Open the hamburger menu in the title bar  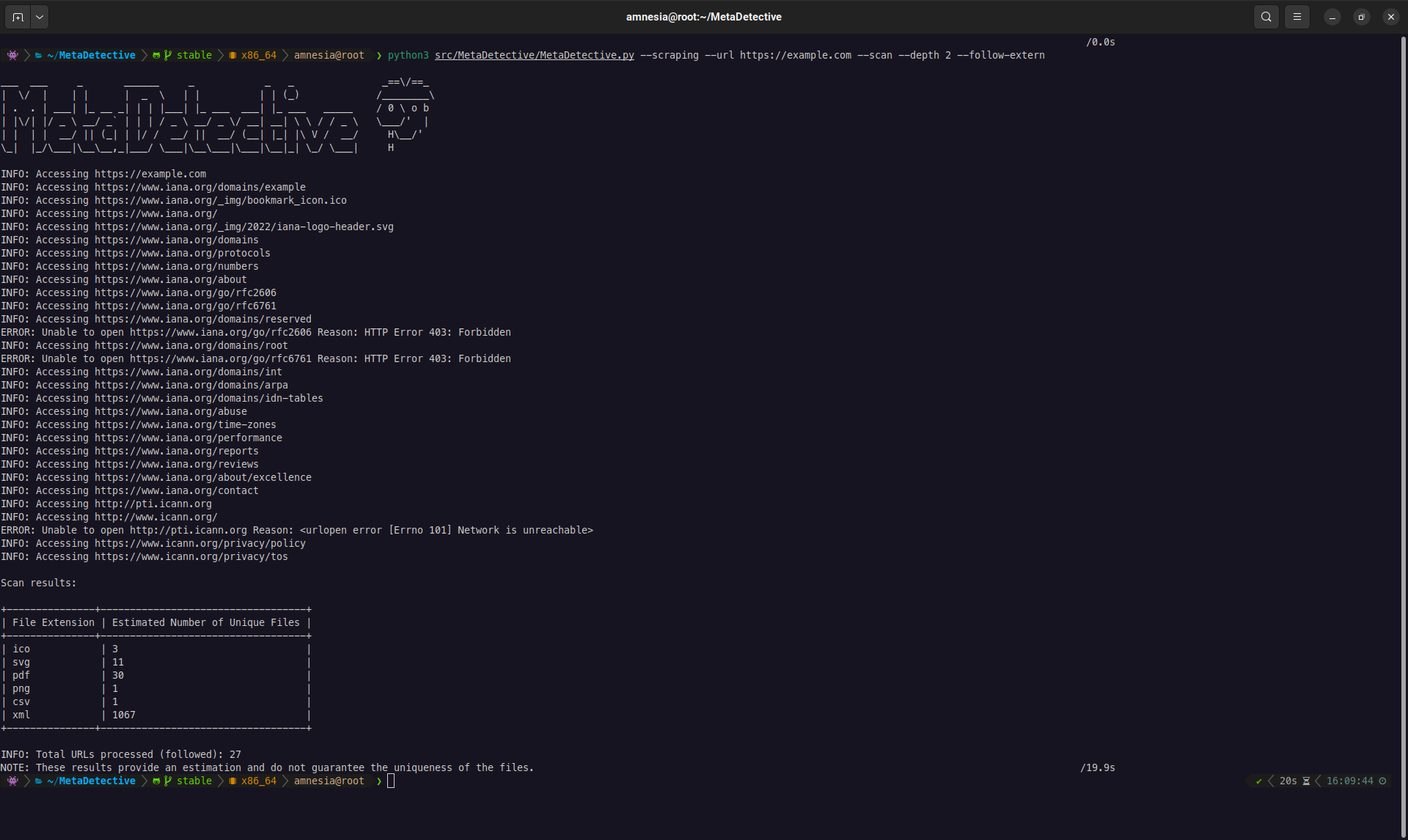[1297, 16]
